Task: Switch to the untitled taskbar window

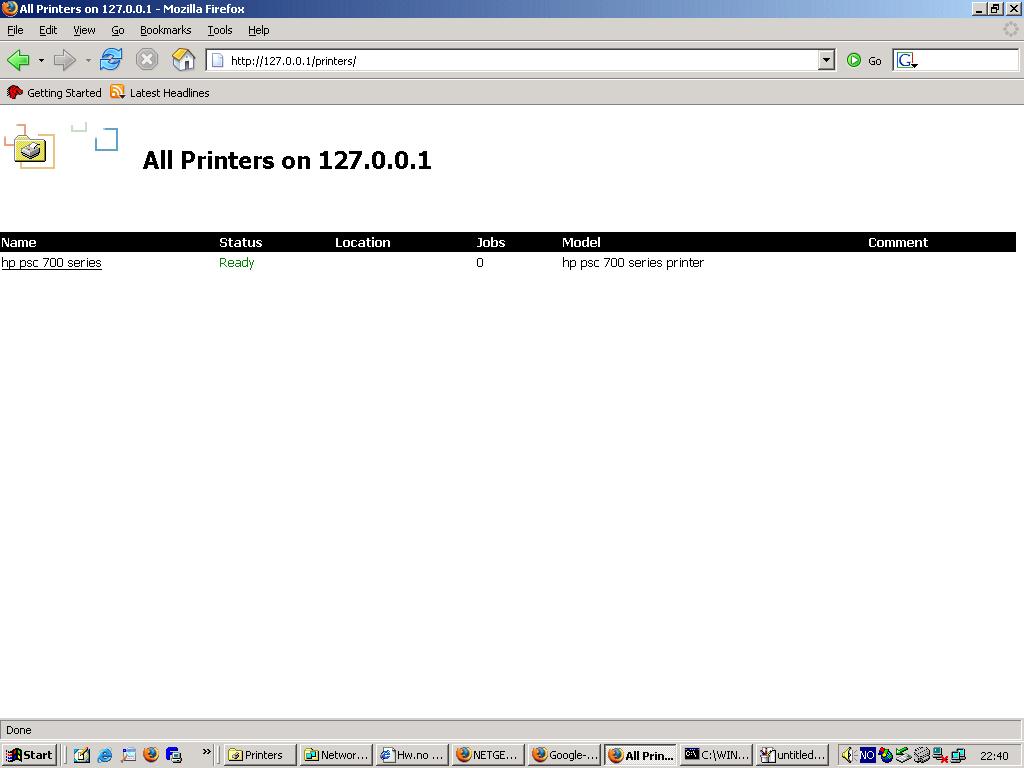Action: (x=793, y=755)
